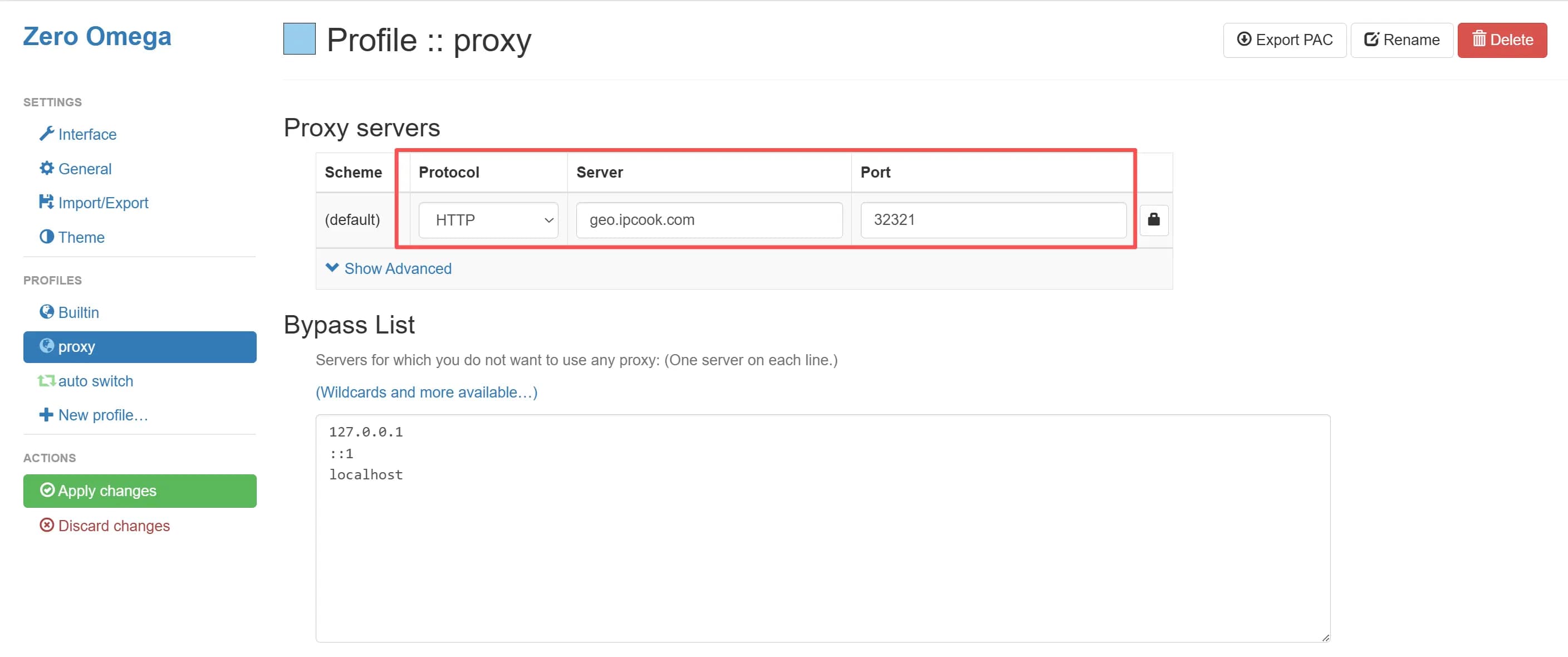Image resolution: width=1568 pixels, height=657 pixels.
Task: Click the globe icon beside Builtin
Action: coord(46,312)
